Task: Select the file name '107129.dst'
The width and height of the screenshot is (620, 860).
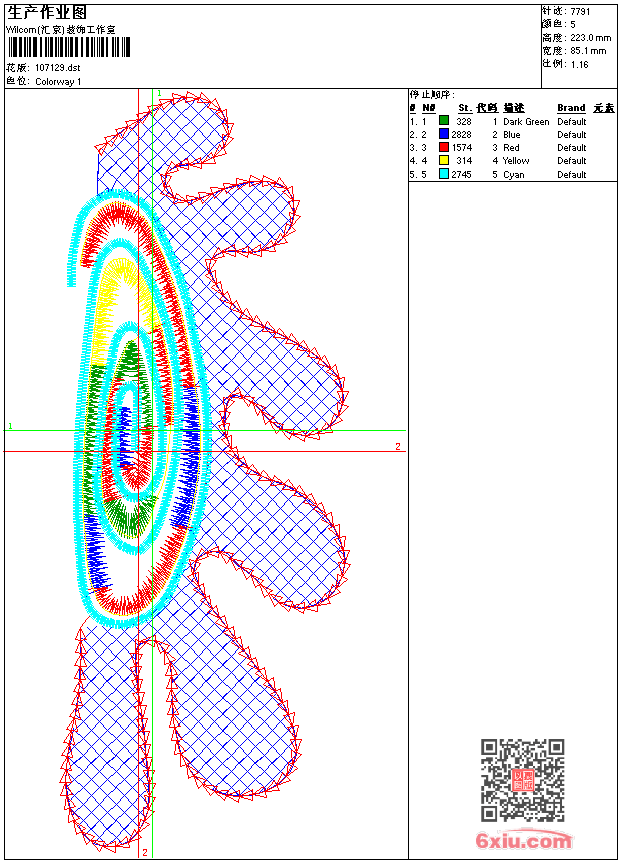Action: 58,67
